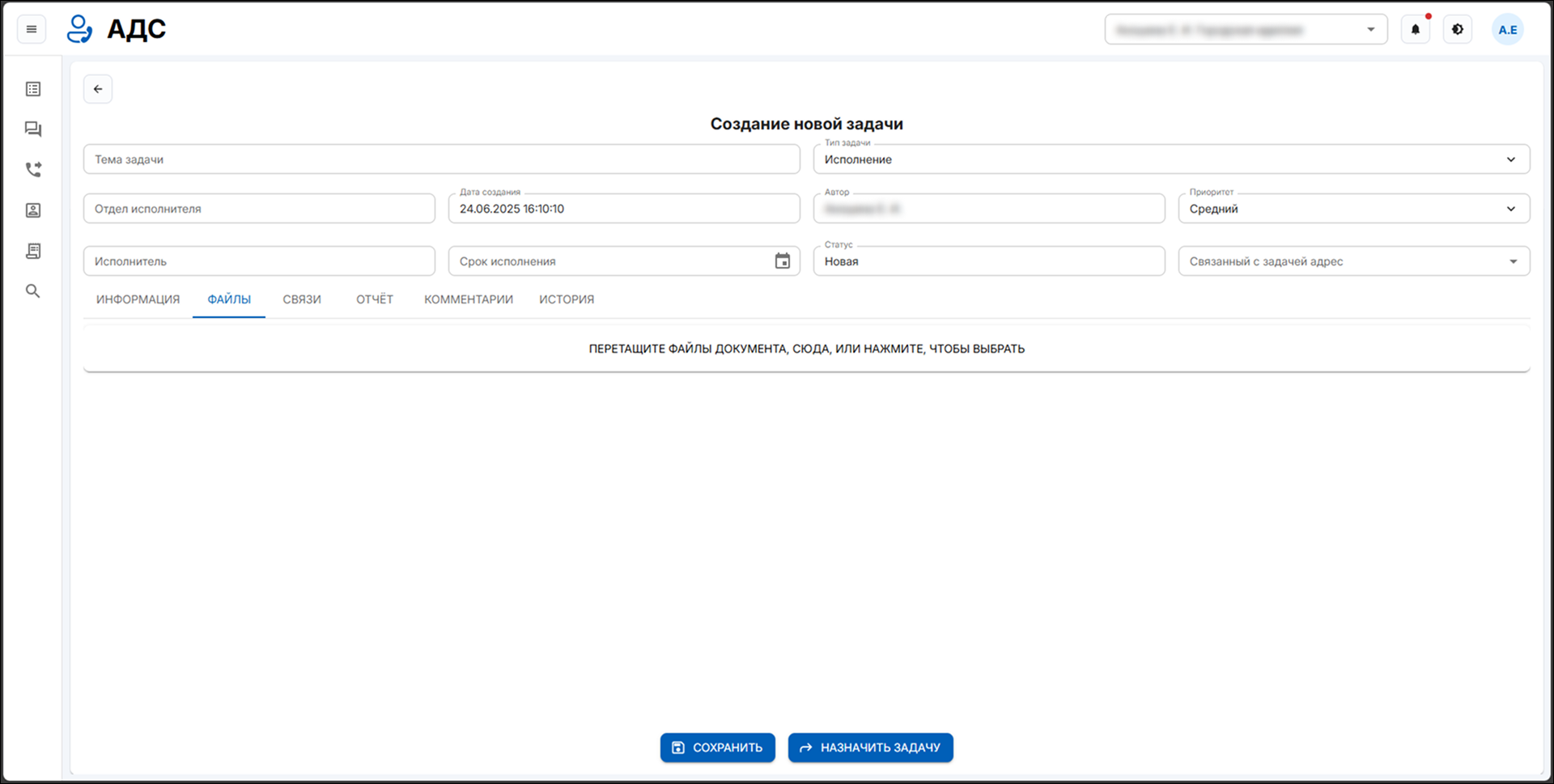Switch to the Комментарии tab
1554x784 pixels.
coord(468,299)
